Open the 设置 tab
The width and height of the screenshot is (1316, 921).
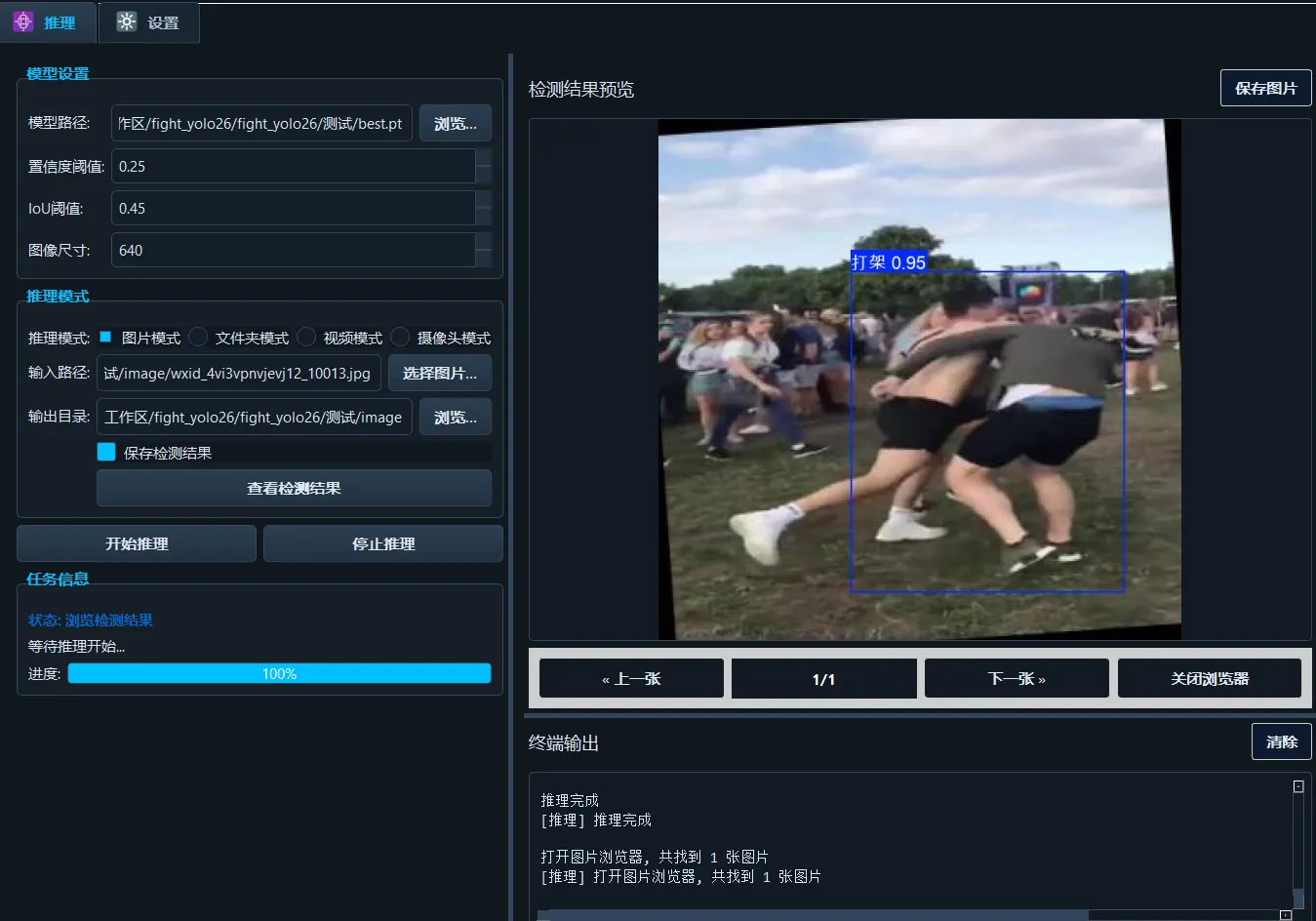pos(149,22)
